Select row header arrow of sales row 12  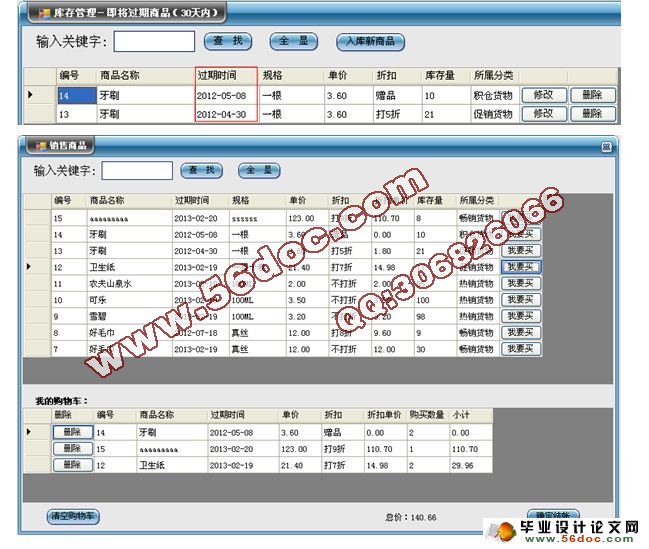coord(37,267)
